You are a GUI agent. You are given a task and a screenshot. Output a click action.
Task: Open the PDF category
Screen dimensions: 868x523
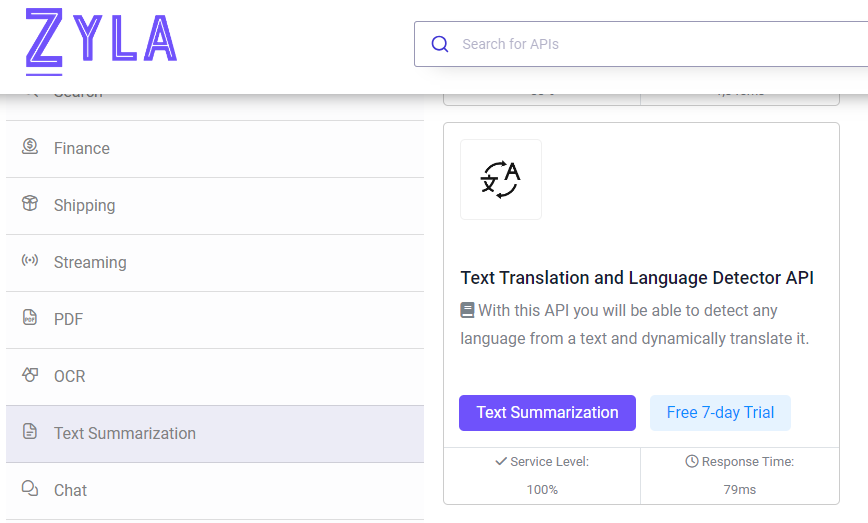[215, 320]
